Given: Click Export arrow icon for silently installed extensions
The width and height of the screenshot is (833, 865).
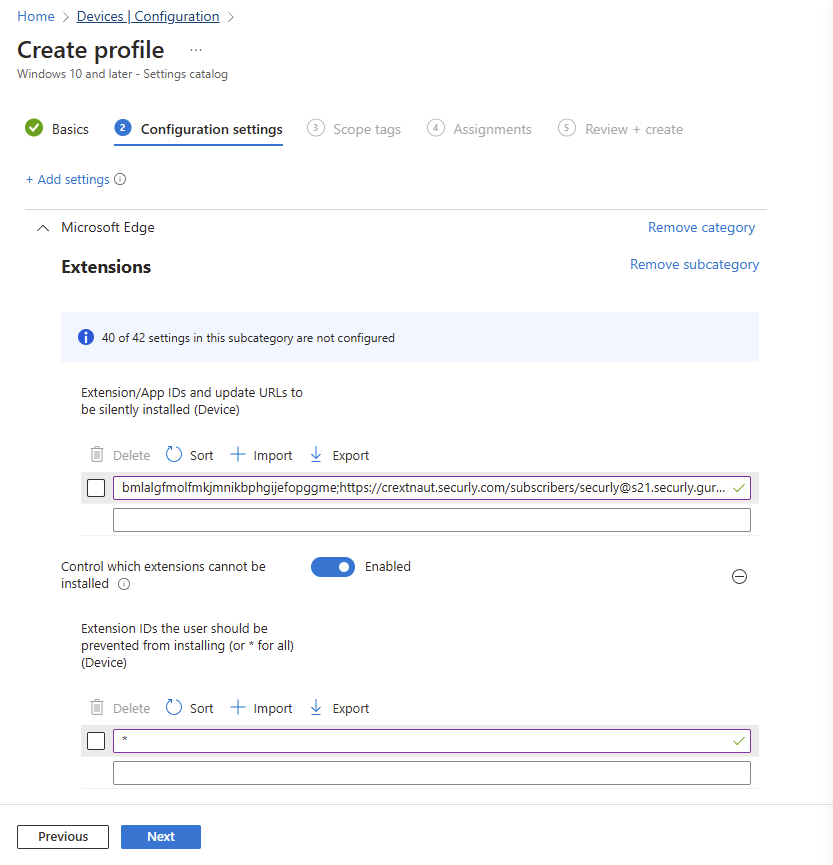Looking at the screenshot, I should coord(316,455).
